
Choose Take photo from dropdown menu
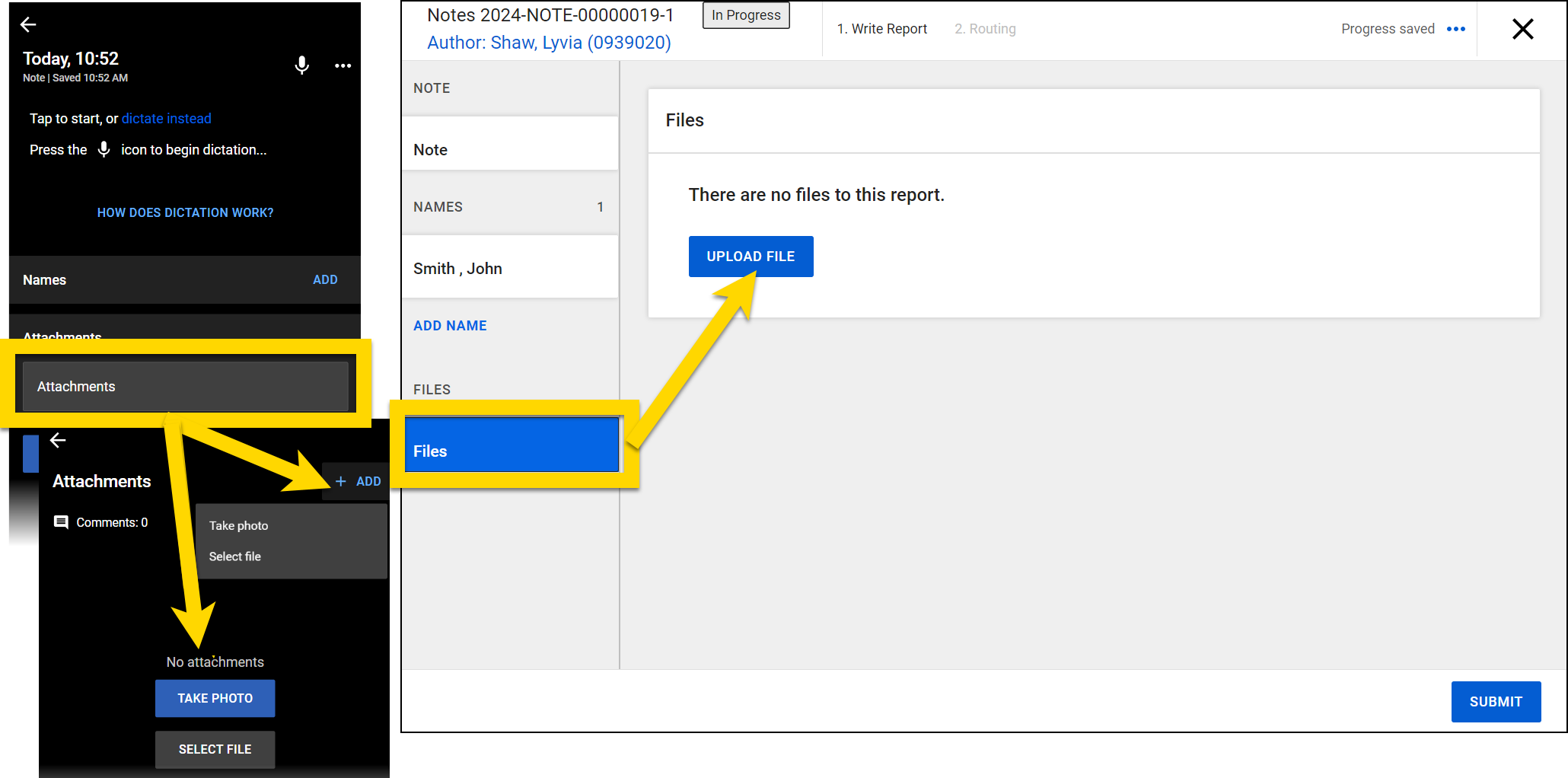tap(239, 525)
